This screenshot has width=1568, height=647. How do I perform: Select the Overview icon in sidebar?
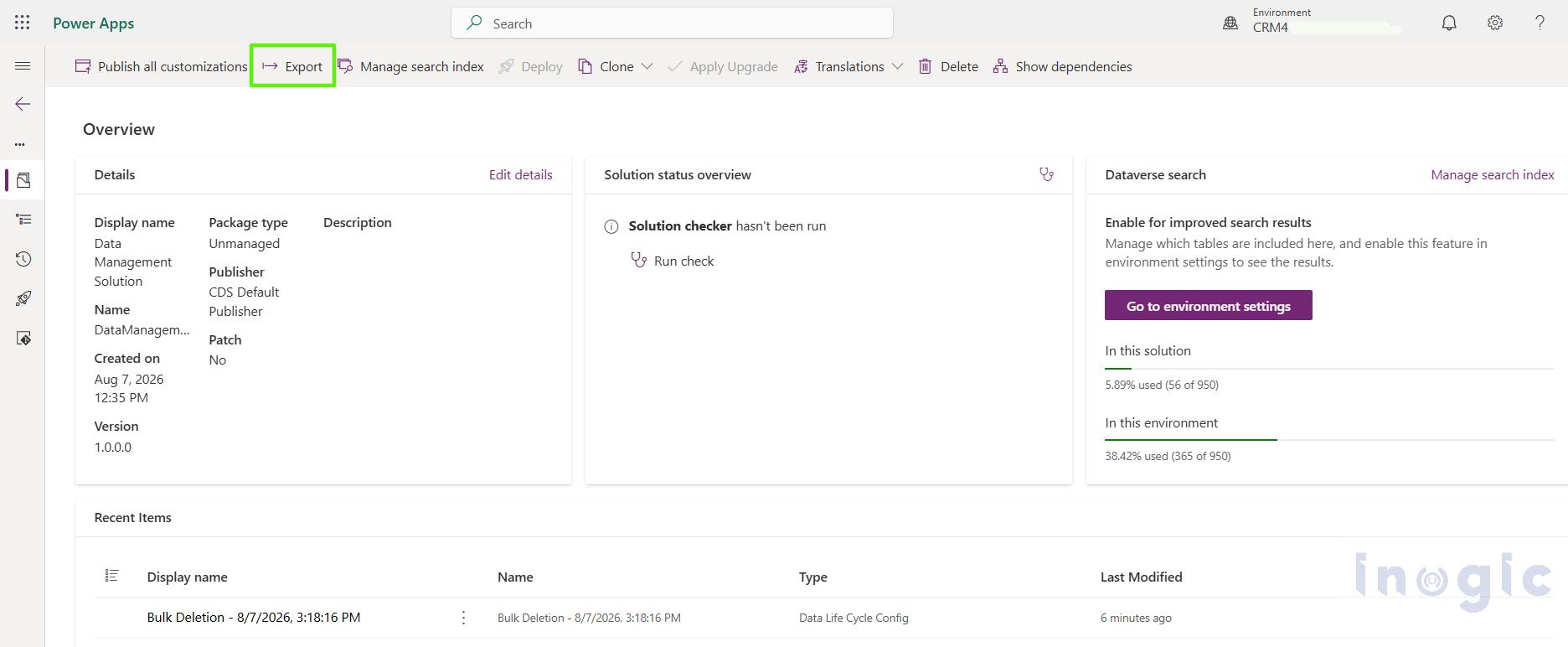(x=23, y=180)
